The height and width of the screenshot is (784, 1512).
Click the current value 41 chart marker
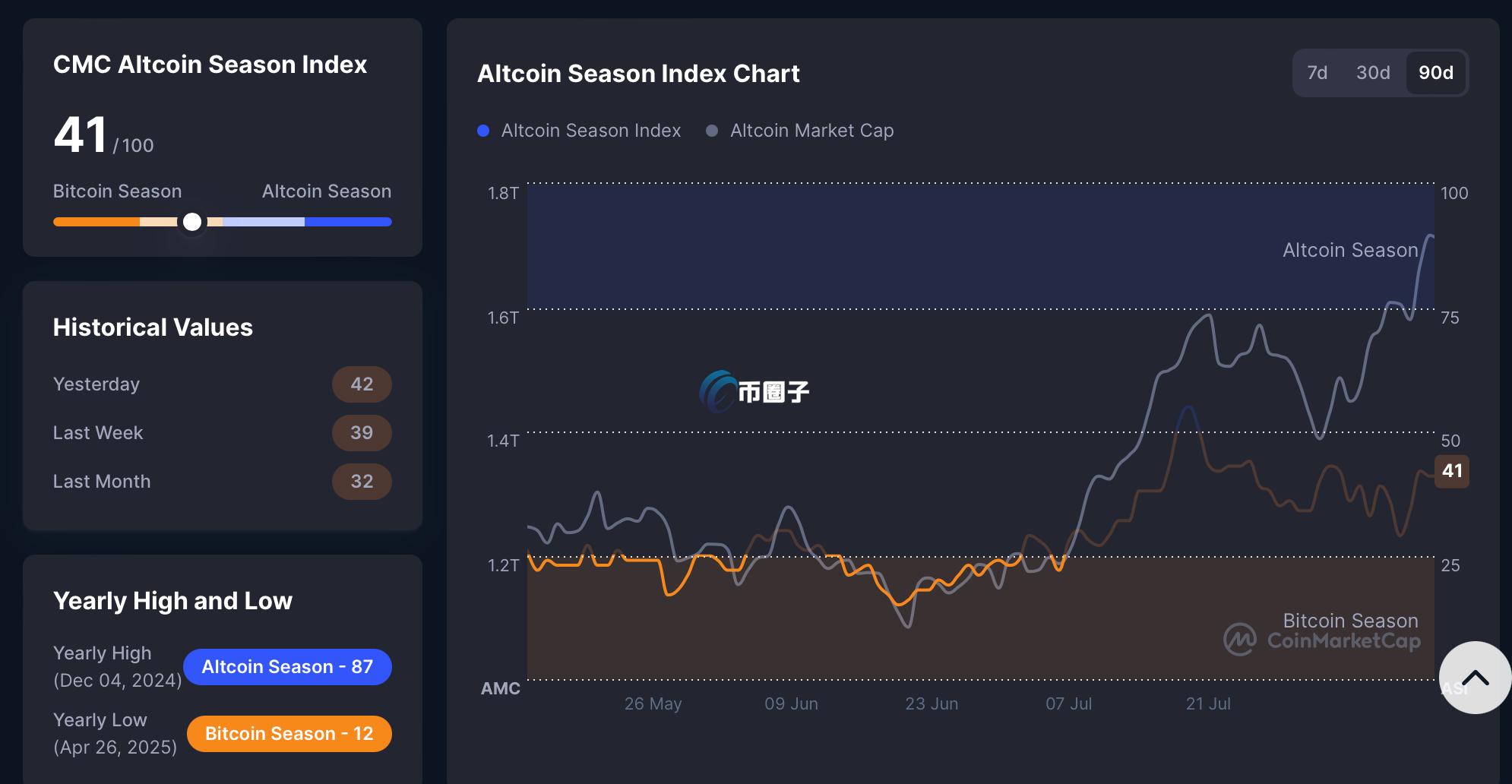point(1451,471)
